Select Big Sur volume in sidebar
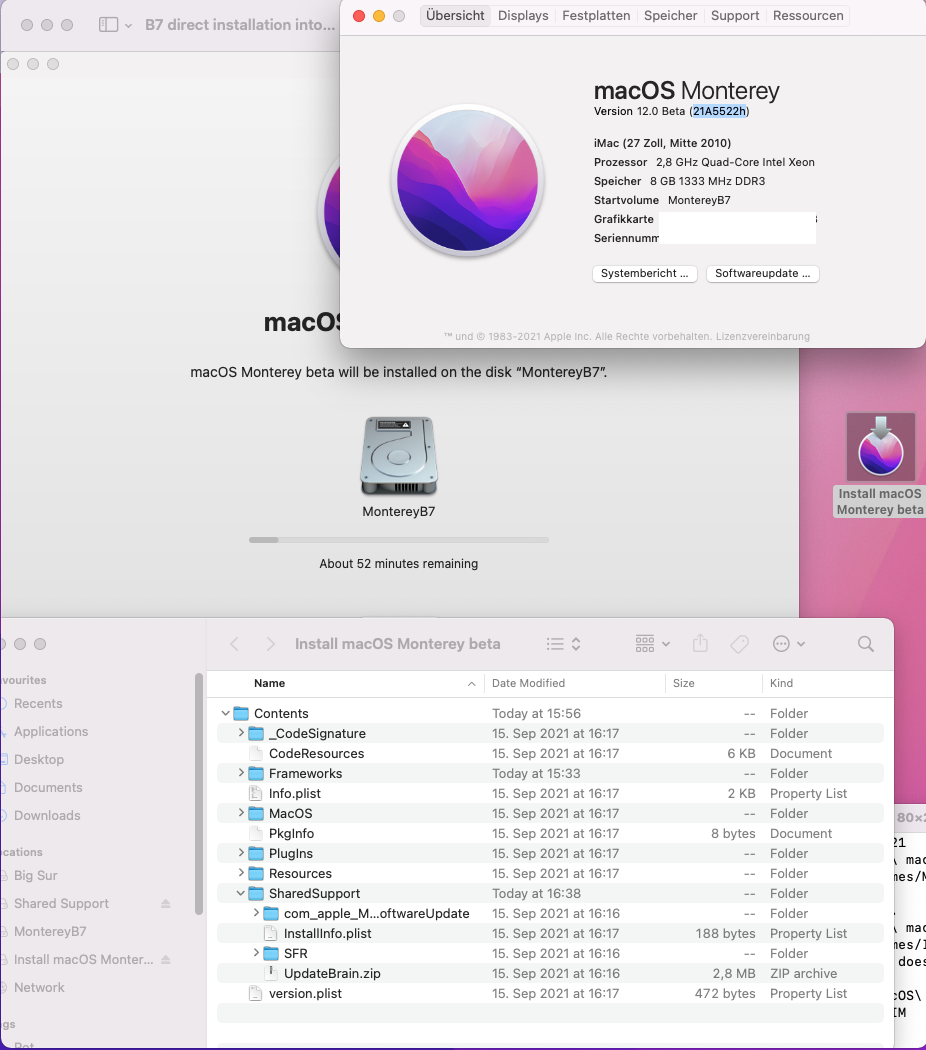Image resolution: width=926 pixels, height=1050 pixels. click(x=35, y=875)
